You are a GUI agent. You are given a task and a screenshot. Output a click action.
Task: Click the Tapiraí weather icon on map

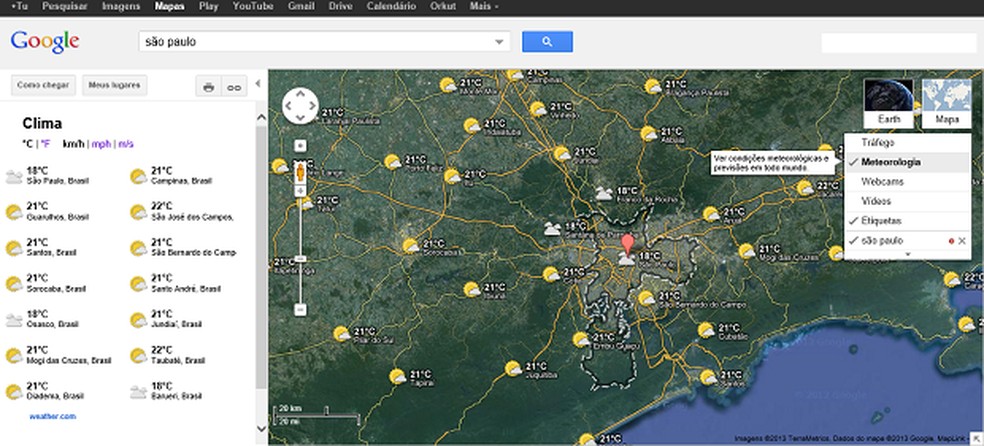[397, 376]
